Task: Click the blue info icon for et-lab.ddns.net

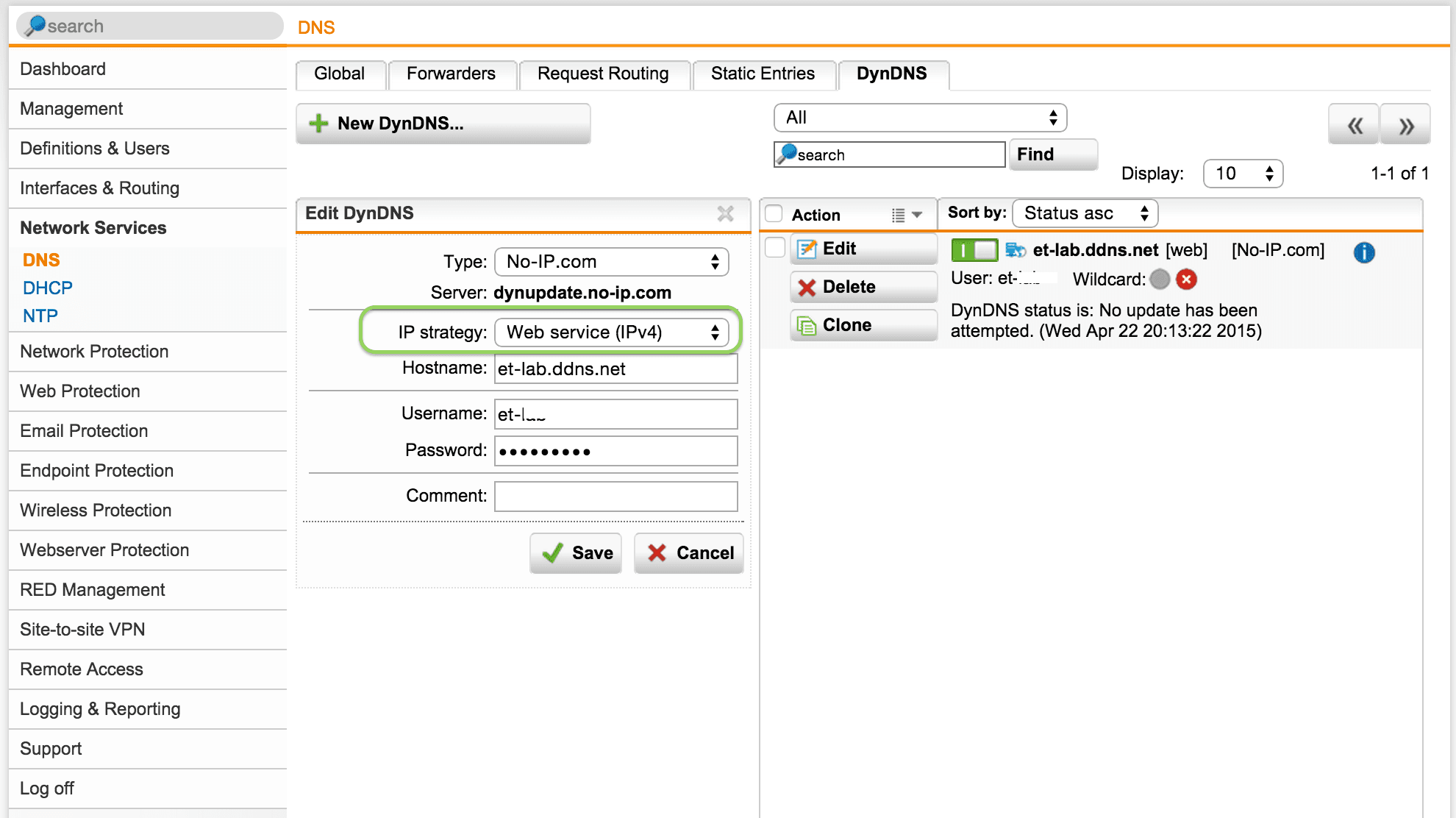Action: [1363, 252]
